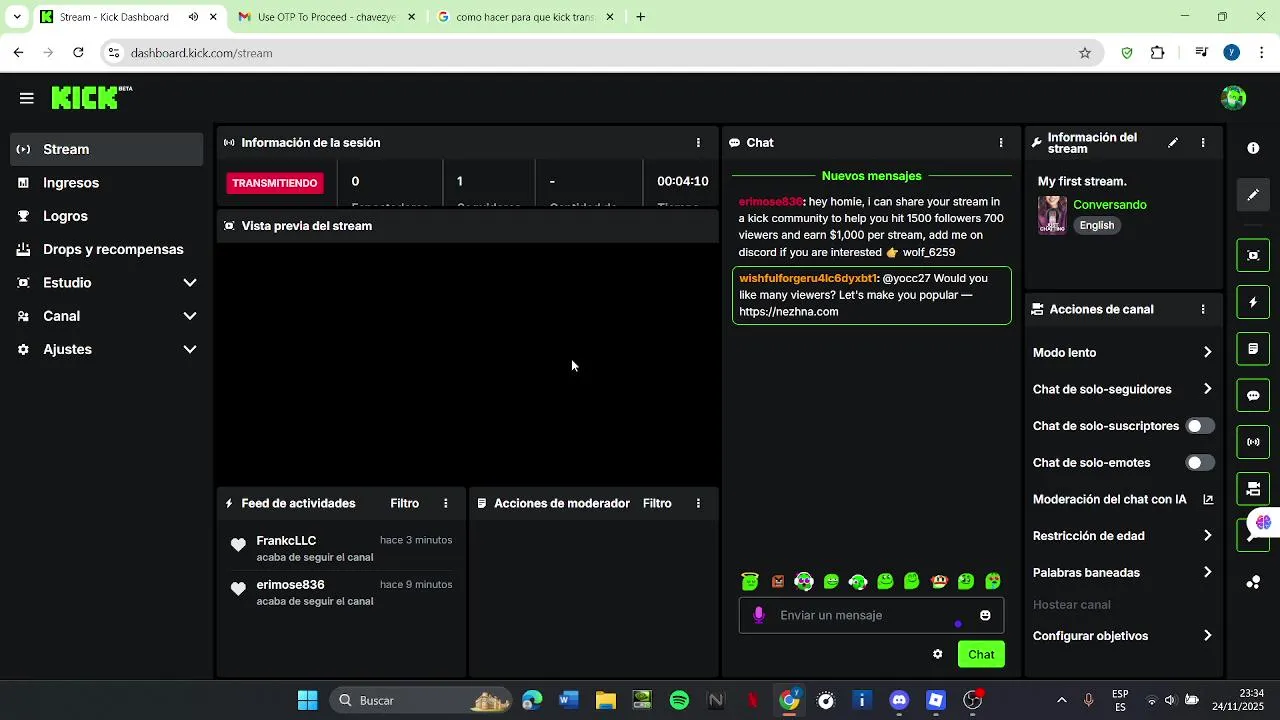Open Chrome tab search dropdown arrow
Screen dimensions: 1280x720
click(x=17, y=17)
